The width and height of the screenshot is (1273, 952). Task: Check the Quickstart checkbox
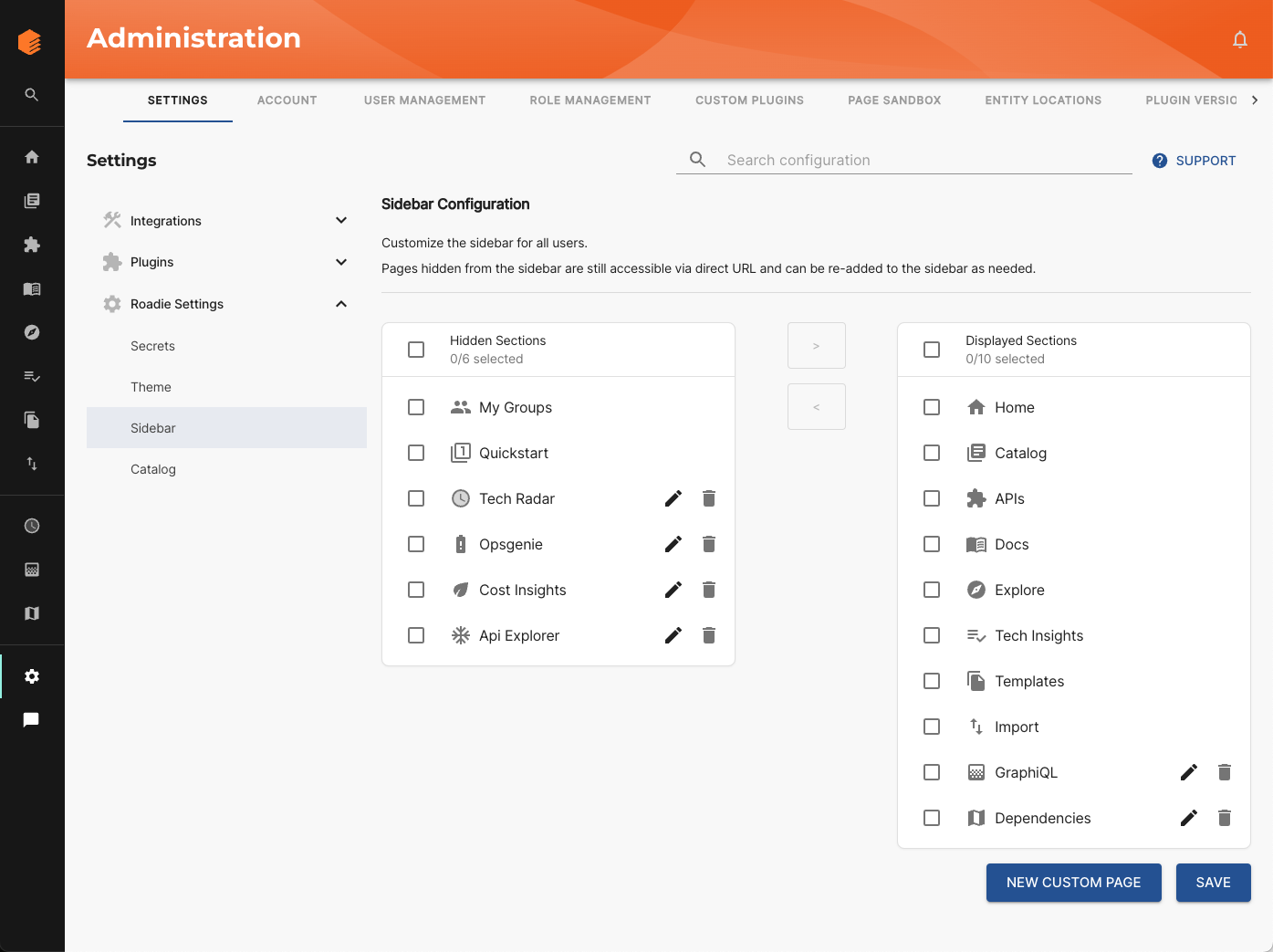point(416,453)
